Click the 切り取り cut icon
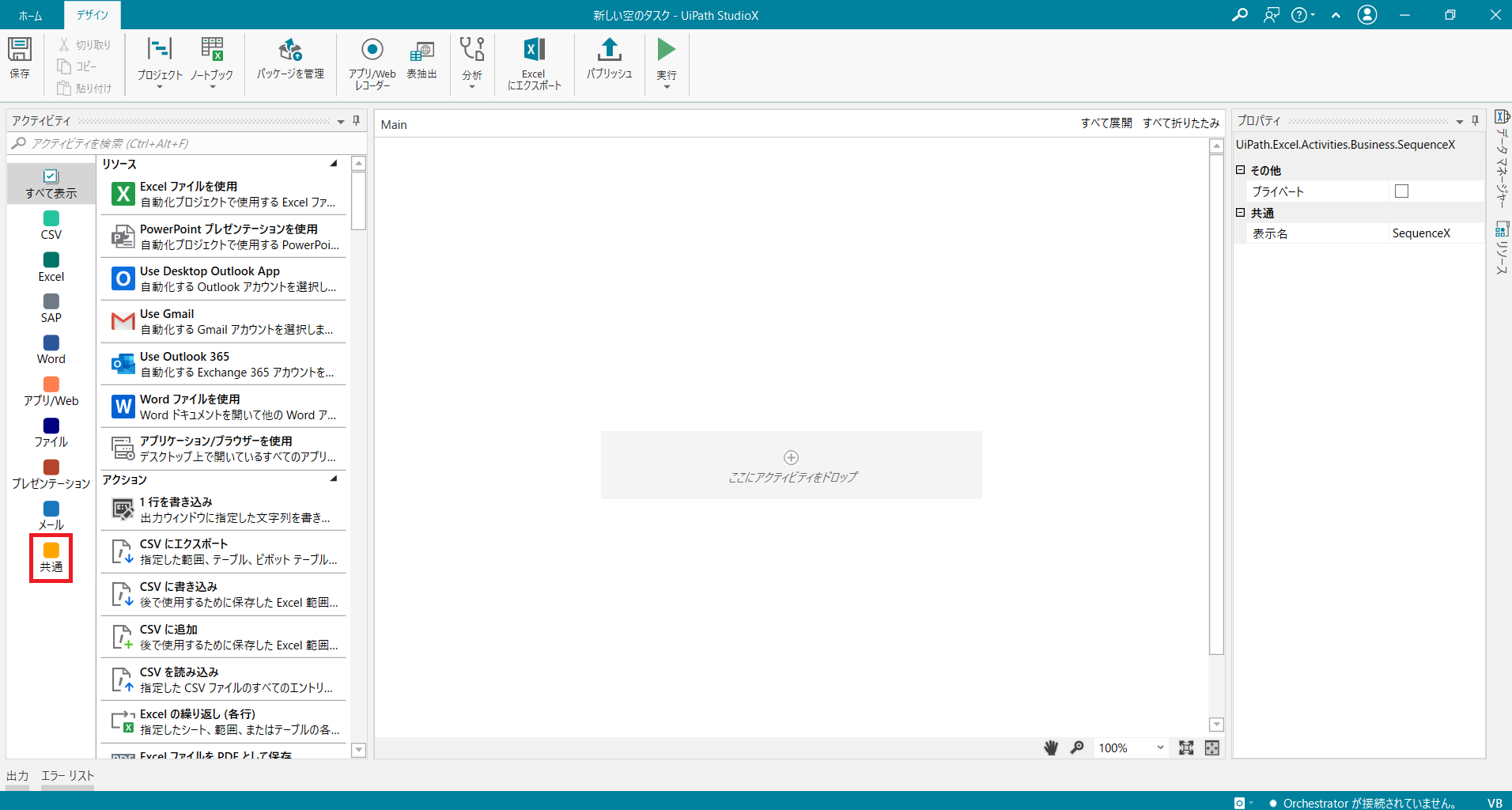Image resolution: width=1512 pixels, height=810 pixels. tap(64, 45)
